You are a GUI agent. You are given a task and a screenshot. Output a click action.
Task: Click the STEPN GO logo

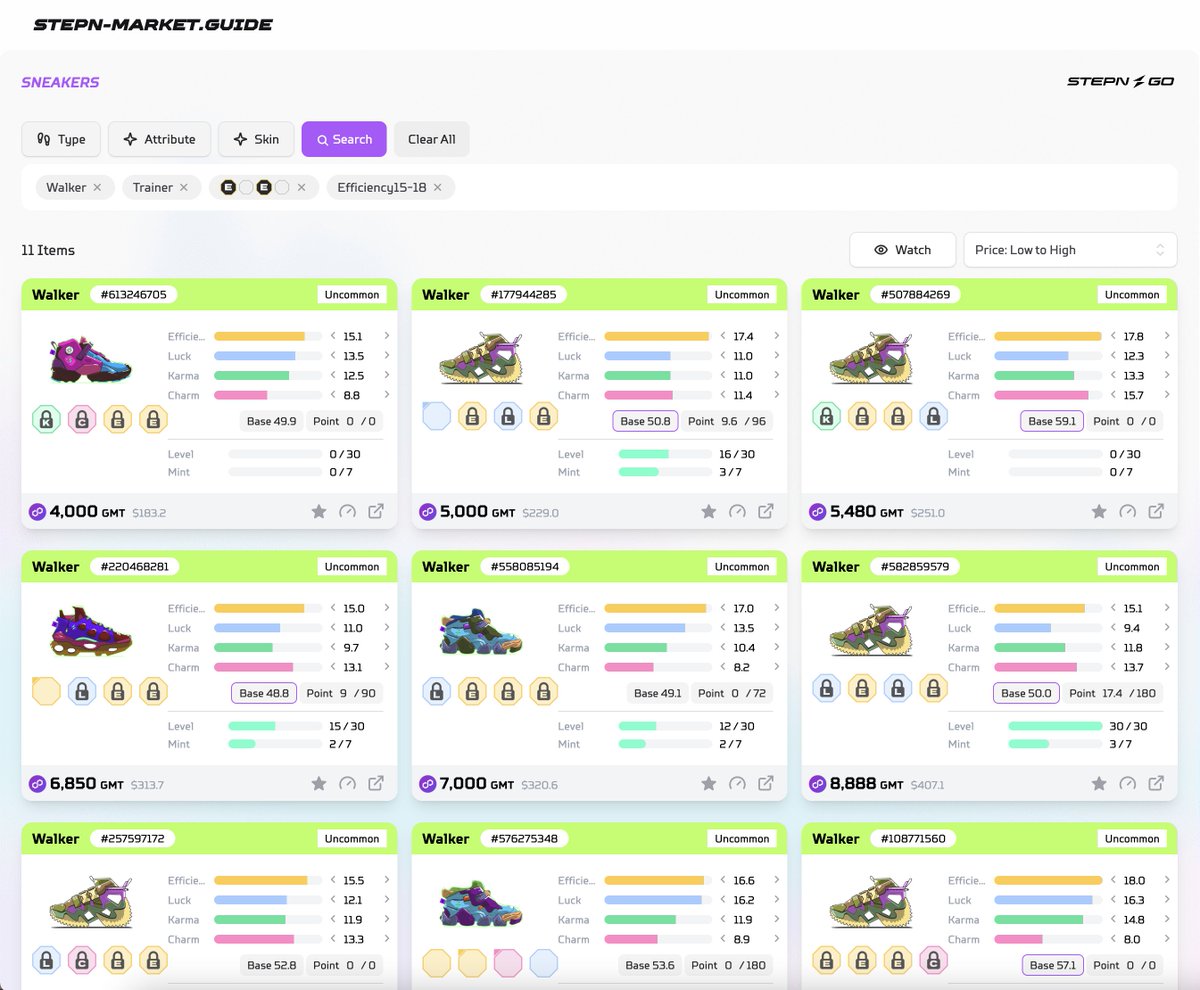click(x=1120, y=82)
